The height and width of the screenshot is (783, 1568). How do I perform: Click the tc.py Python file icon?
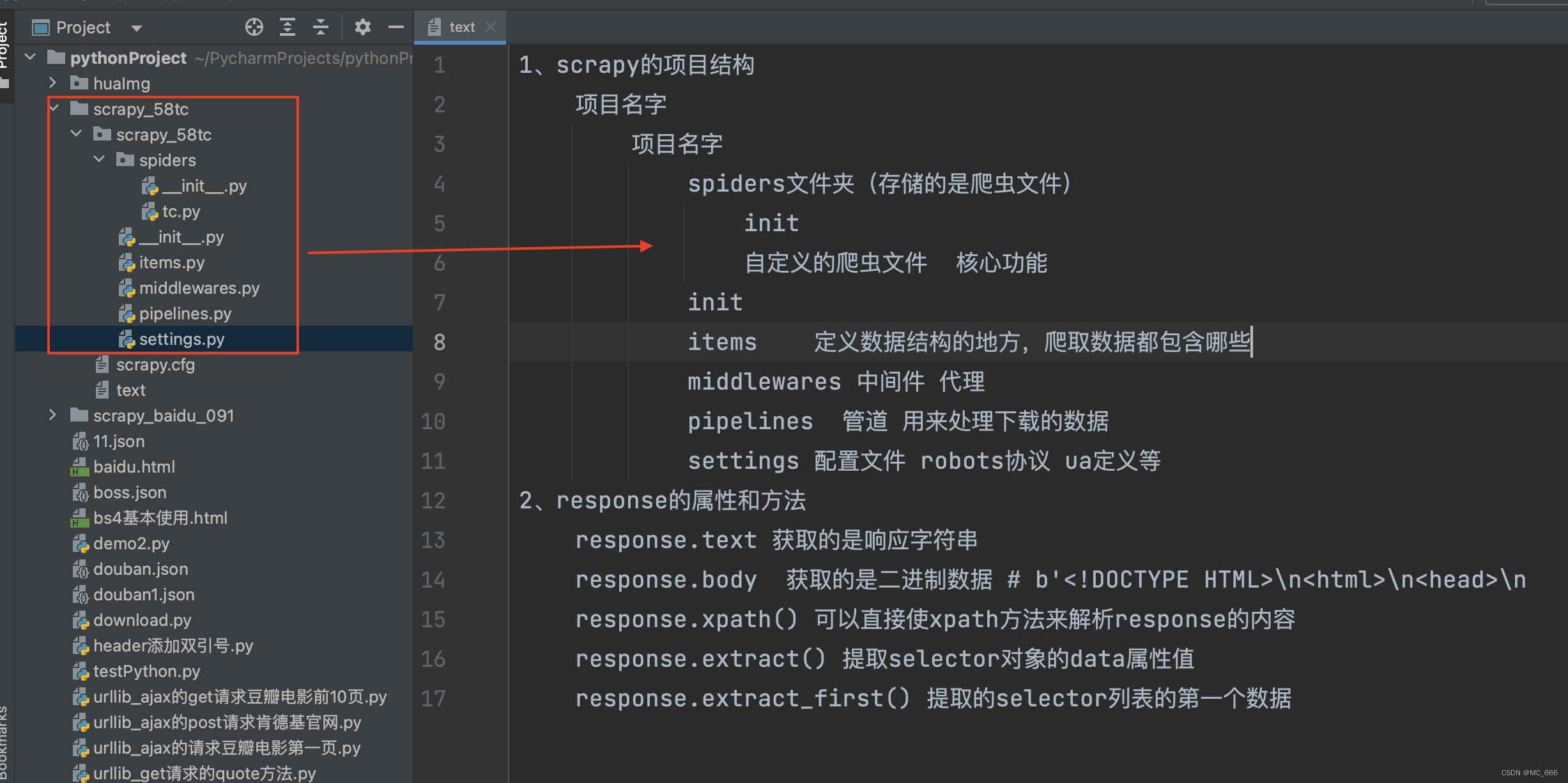coord(150,211)
